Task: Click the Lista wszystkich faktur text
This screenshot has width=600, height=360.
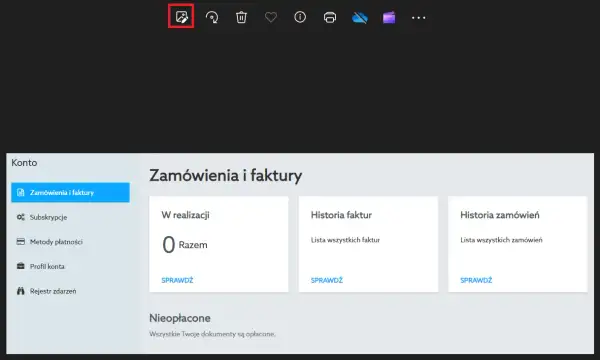Action: click(345, 240)
